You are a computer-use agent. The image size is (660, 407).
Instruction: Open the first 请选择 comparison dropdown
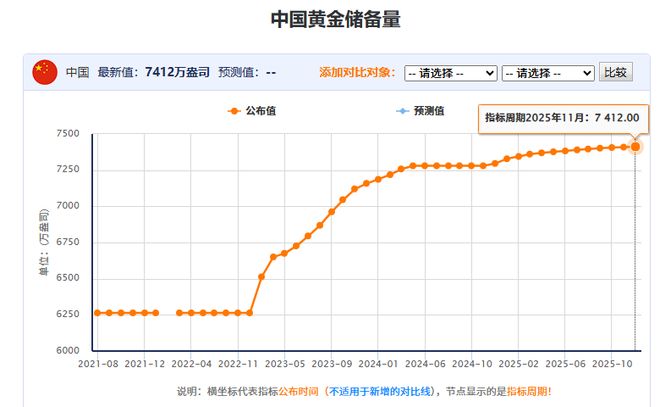pos(451,73)
